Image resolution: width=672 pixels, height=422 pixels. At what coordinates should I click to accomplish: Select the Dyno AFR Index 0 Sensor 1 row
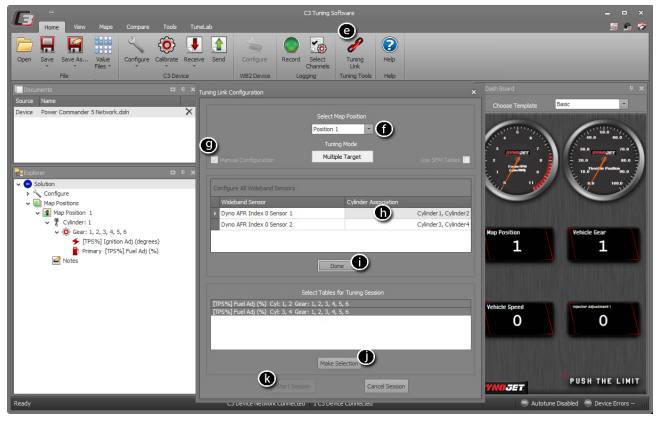(x=341, y=213)
